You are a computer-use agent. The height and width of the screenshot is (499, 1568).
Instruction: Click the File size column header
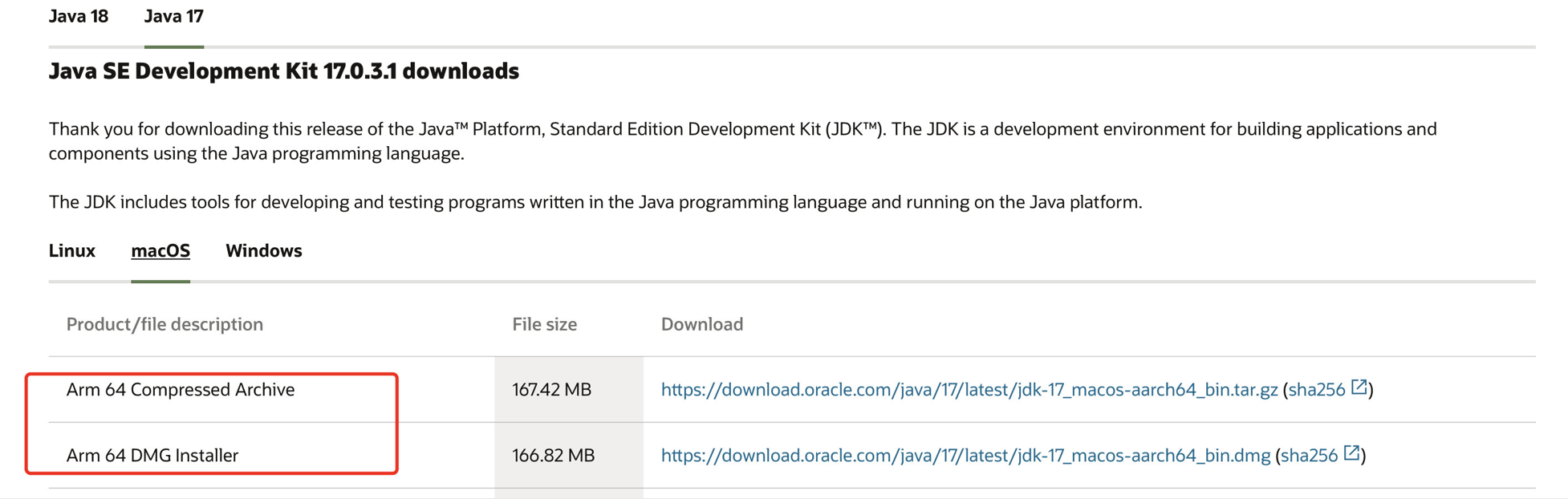(545, 324)
